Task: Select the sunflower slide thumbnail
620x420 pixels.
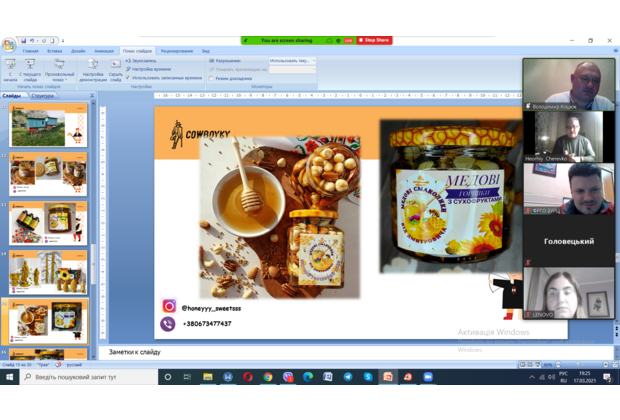Action: point(48,269)
